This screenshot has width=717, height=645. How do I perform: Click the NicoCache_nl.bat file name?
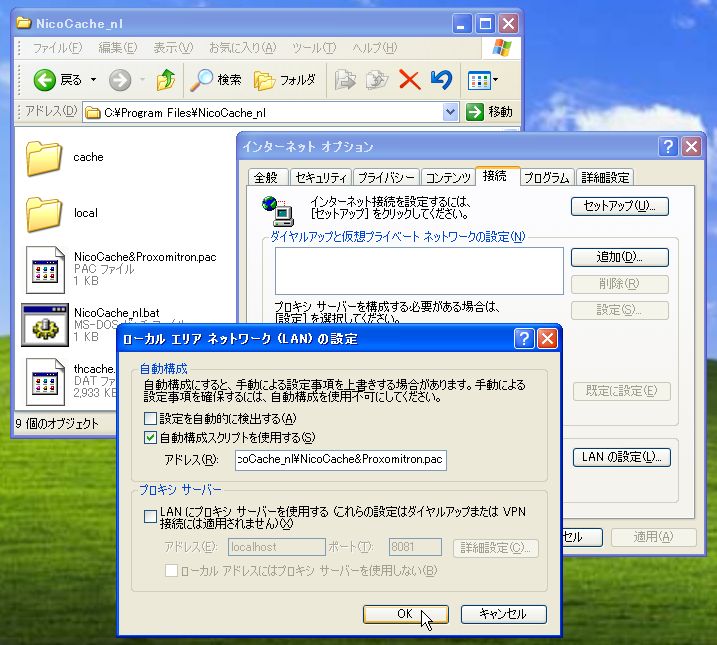click(x=117, y=313)
